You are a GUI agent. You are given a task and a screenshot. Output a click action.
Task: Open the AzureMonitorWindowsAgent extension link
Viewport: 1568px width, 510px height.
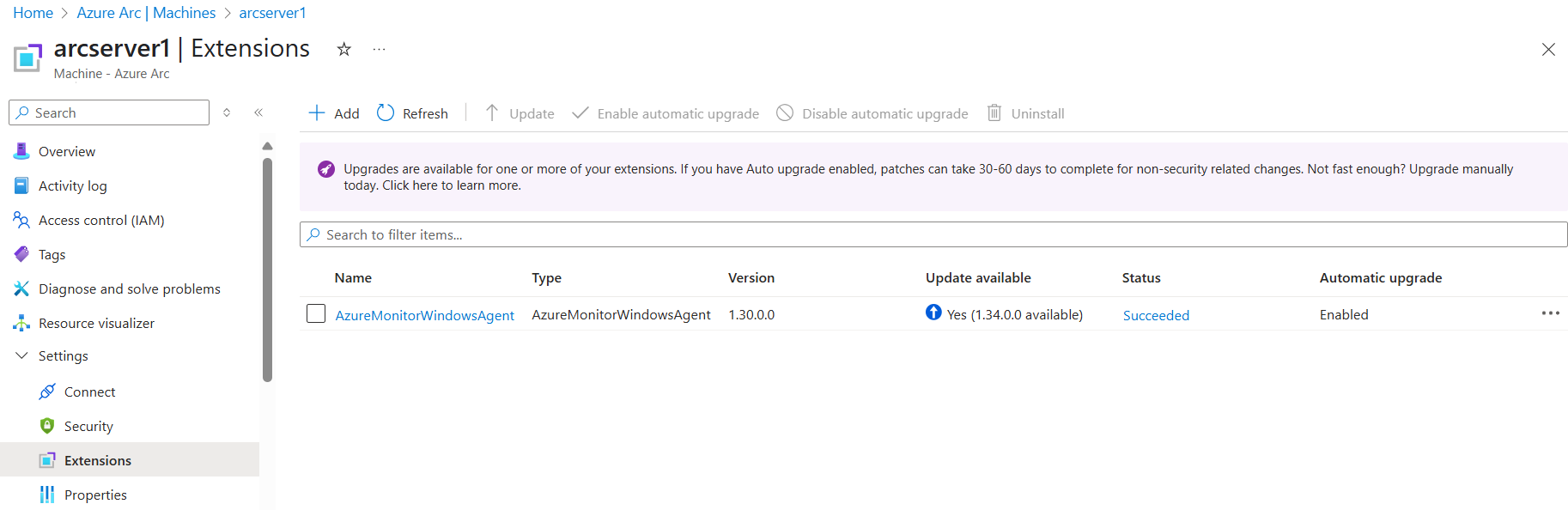pos(424,315)
